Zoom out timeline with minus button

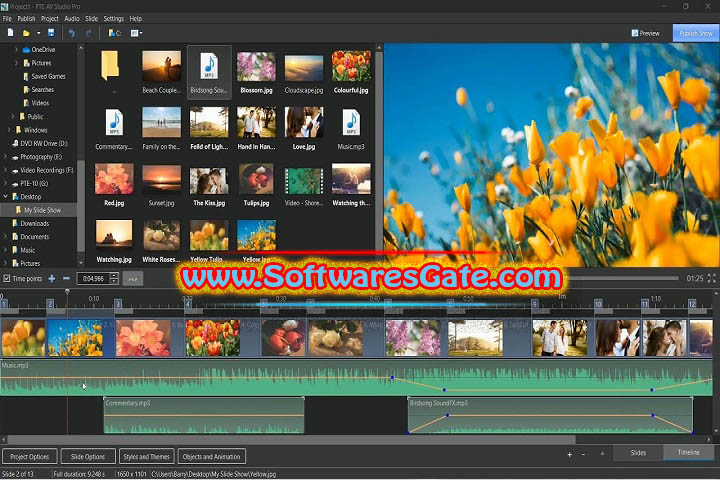(583, 454)
